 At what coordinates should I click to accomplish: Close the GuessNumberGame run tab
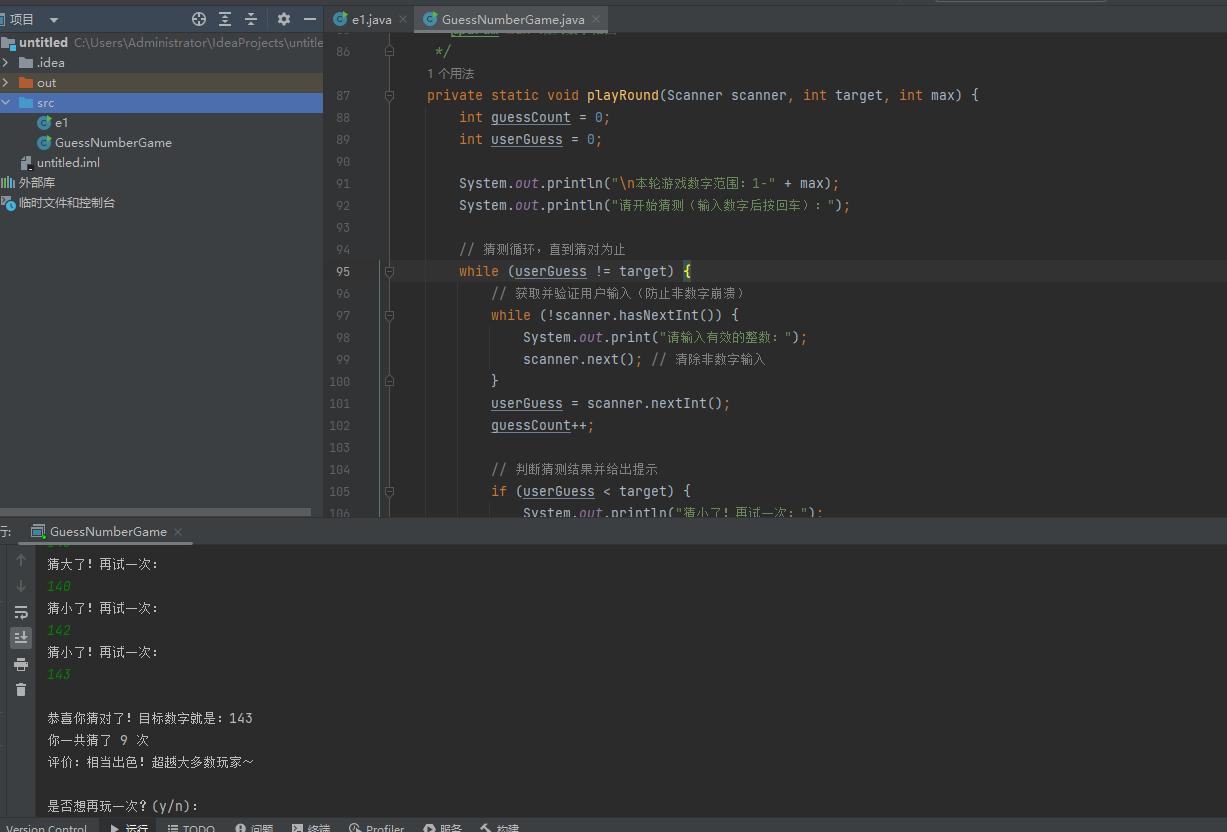tap(178, 532)
